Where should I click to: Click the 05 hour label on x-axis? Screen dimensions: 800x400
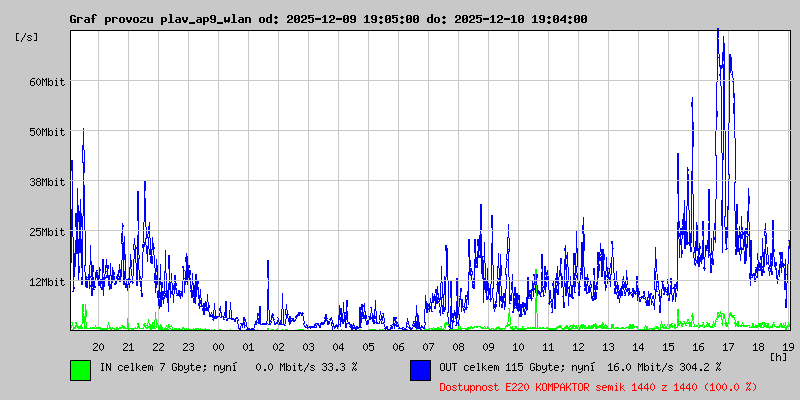point(368,347)
